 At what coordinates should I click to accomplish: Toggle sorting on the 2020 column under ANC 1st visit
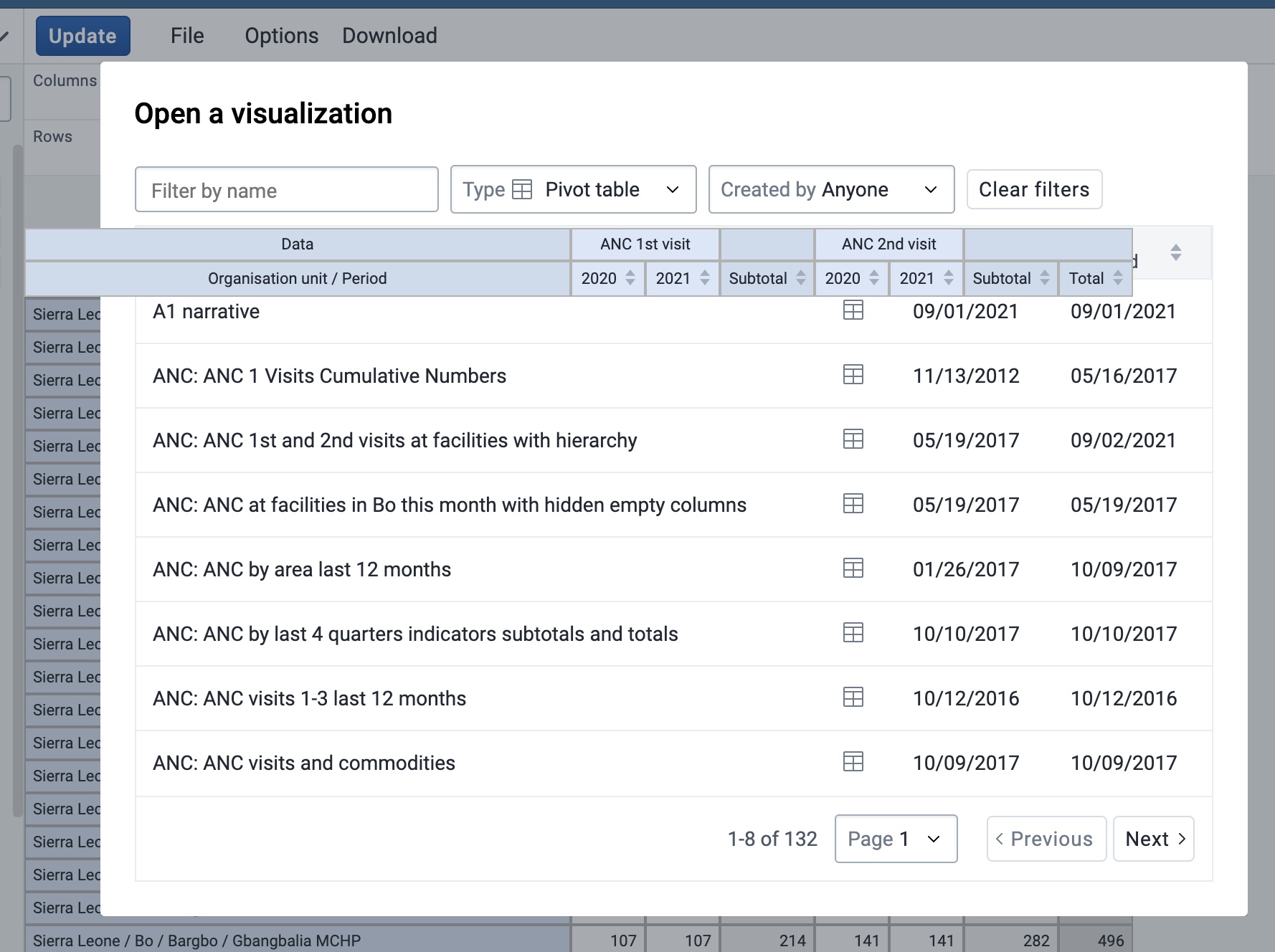point(630,278)
